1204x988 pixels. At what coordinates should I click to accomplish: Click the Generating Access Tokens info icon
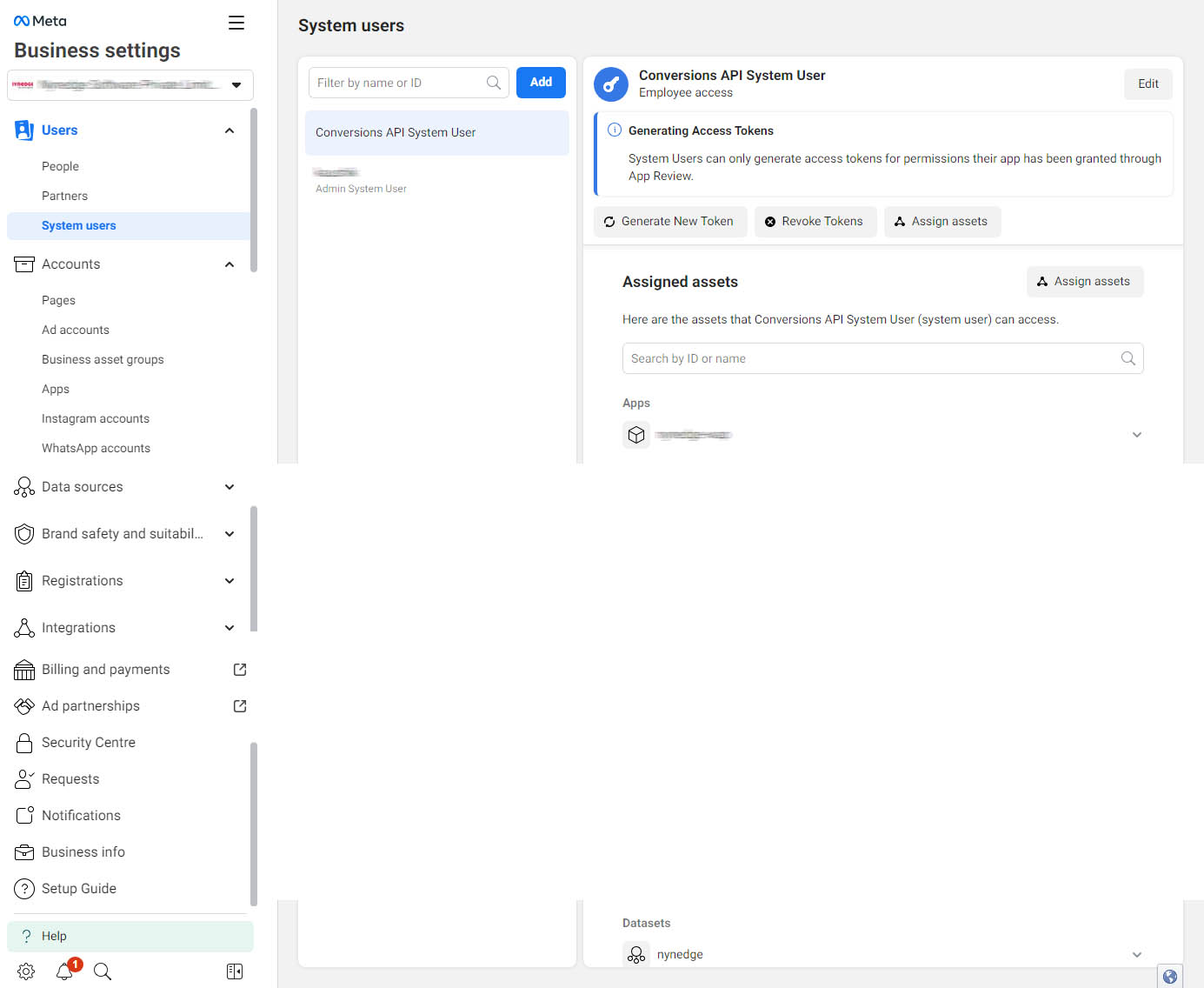click(x=615, y=130)
